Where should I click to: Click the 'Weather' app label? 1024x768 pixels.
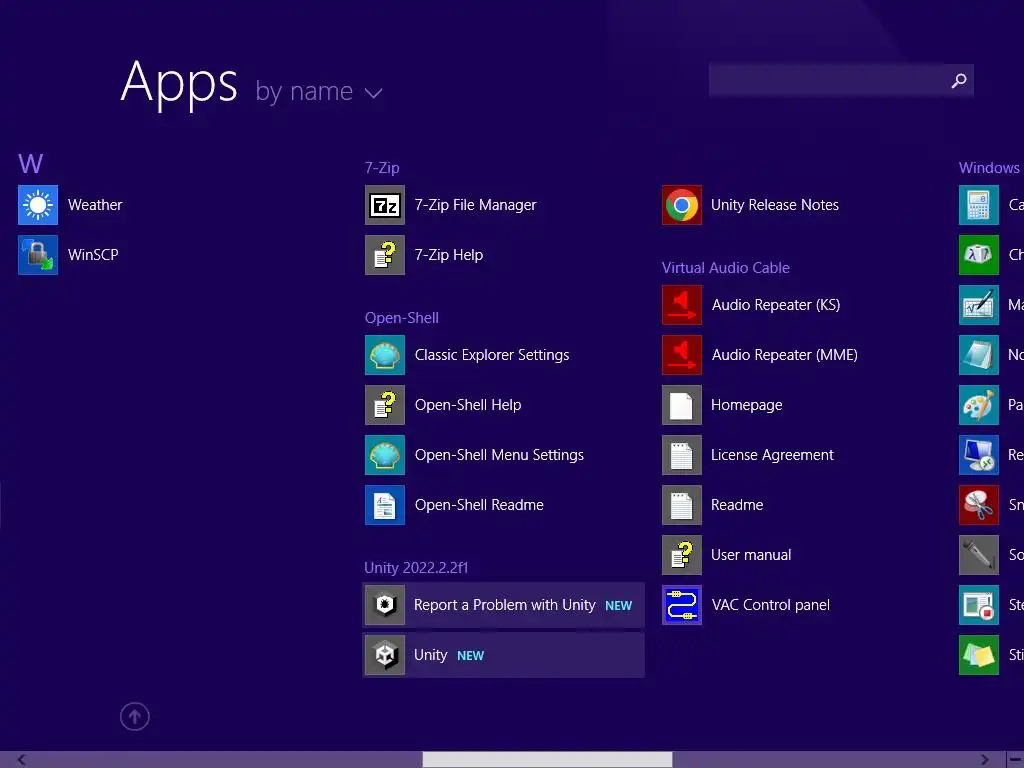pyautogui.click(x=95, y=205)
